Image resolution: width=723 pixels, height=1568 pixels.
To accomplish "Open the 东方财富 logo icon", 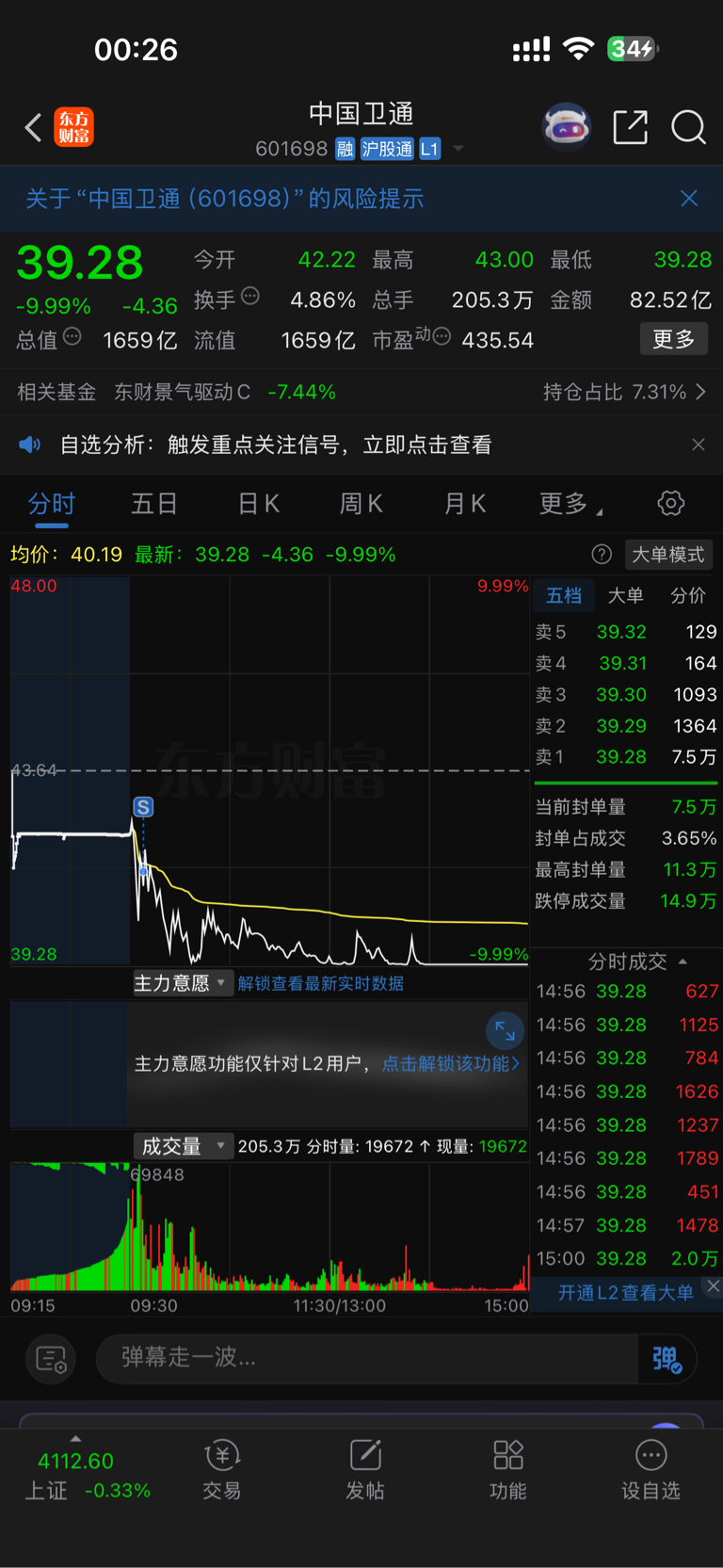I will [73, 127].
